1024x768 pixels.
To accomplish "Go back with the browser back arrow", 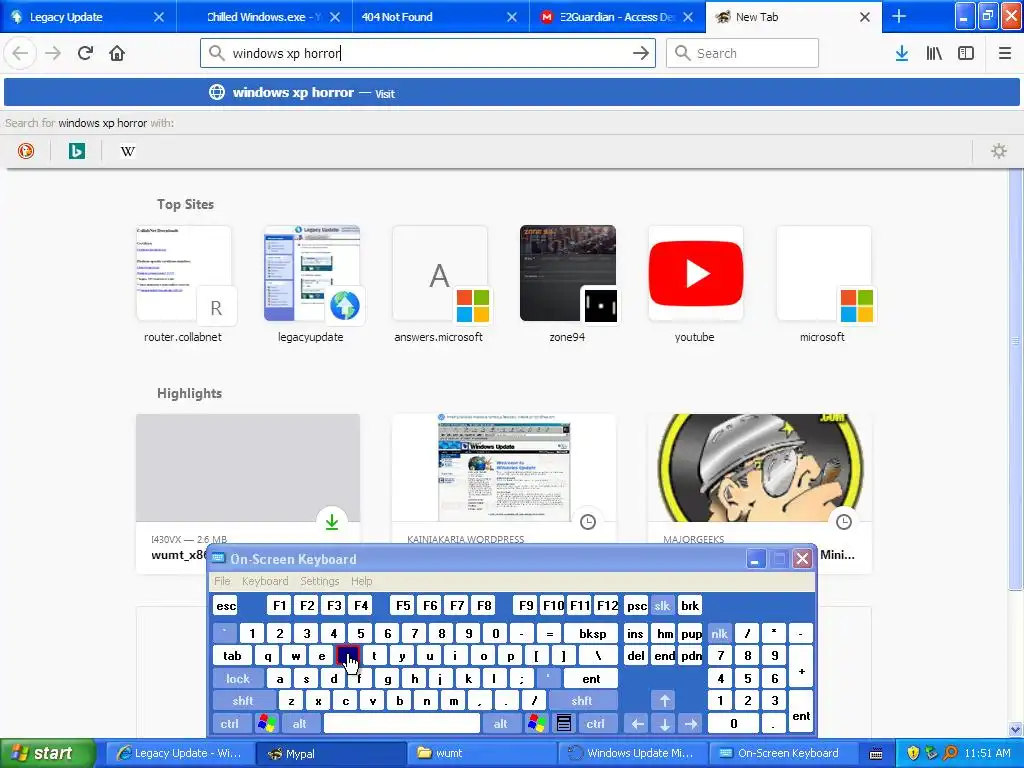I will pyautogui.click(x=20, y=53).
